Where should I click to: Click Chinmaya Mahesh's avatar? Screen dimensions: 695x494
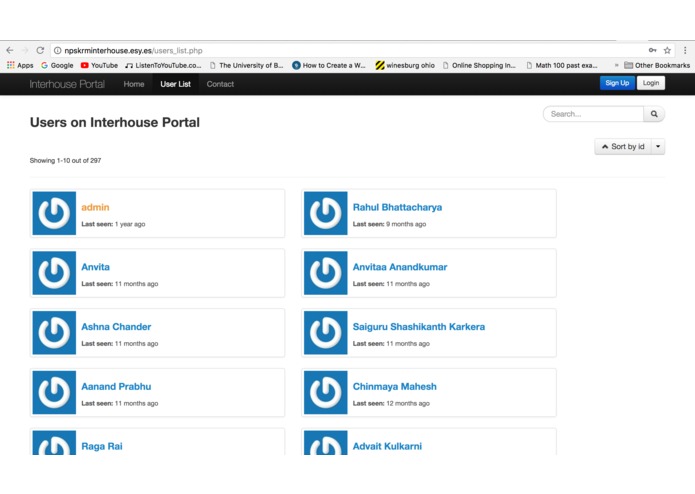click(326, 393)
